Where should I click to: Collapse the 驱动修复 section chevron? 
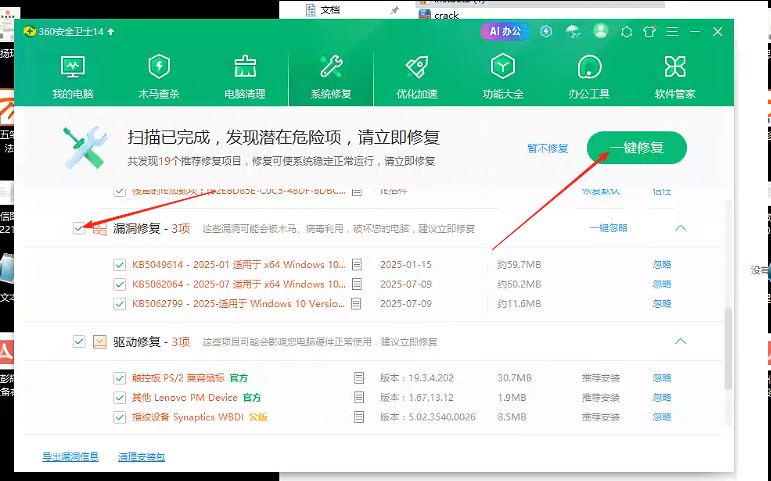681,341
